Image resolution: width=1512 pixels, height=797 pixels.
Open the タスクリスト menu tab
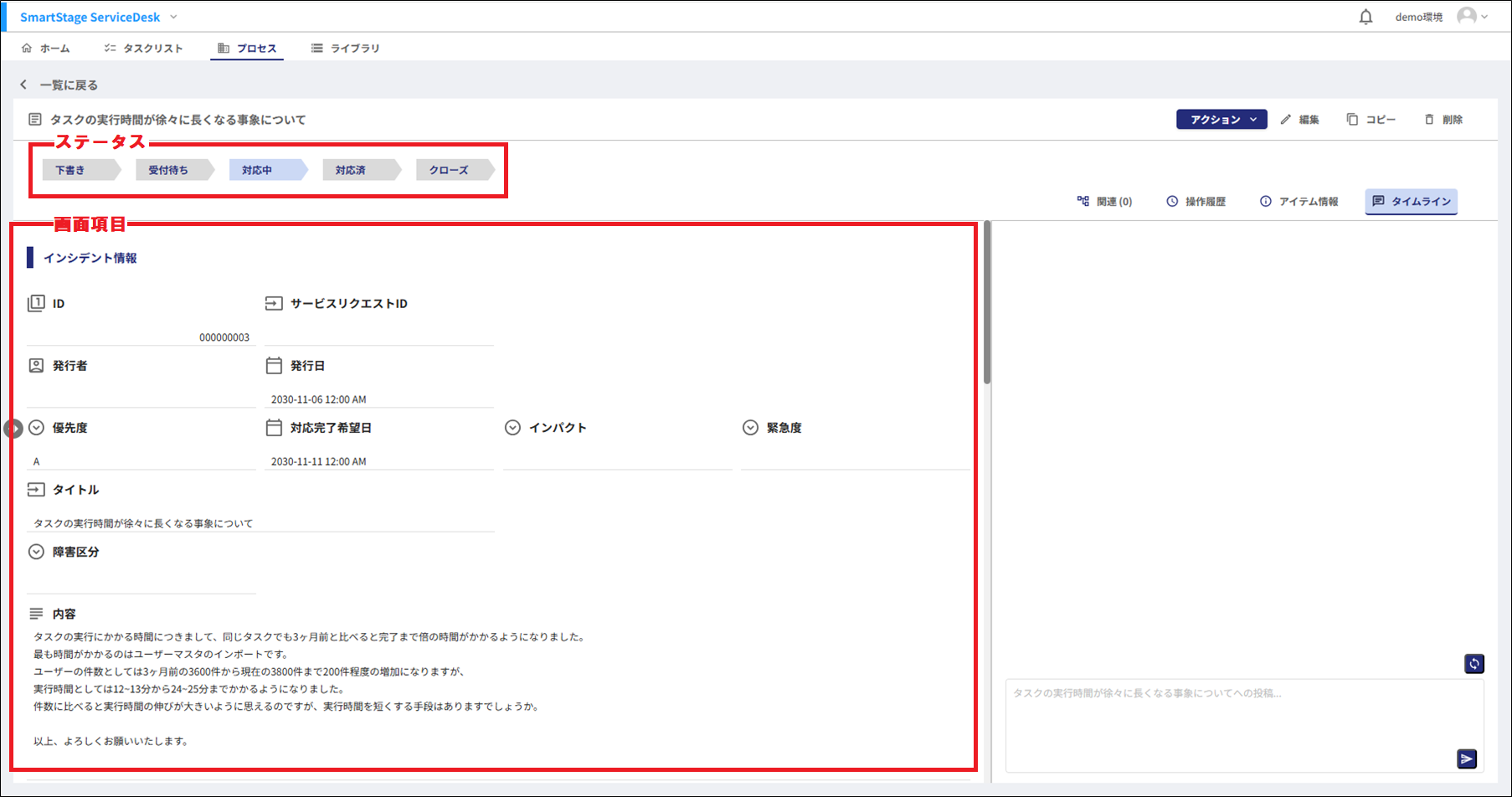(143, 49)
